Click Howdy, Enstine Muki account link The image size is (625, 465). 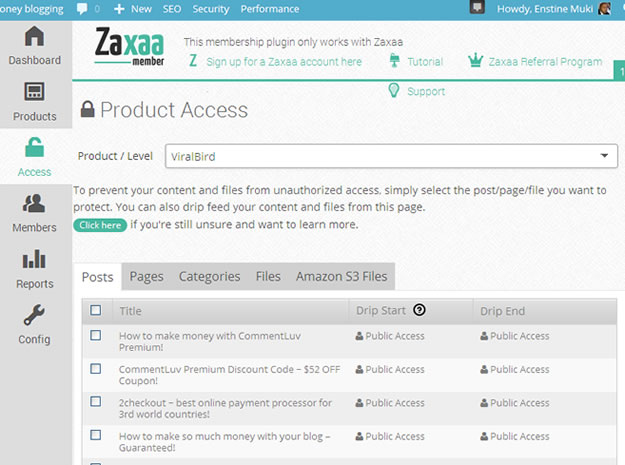pos(545,9)
